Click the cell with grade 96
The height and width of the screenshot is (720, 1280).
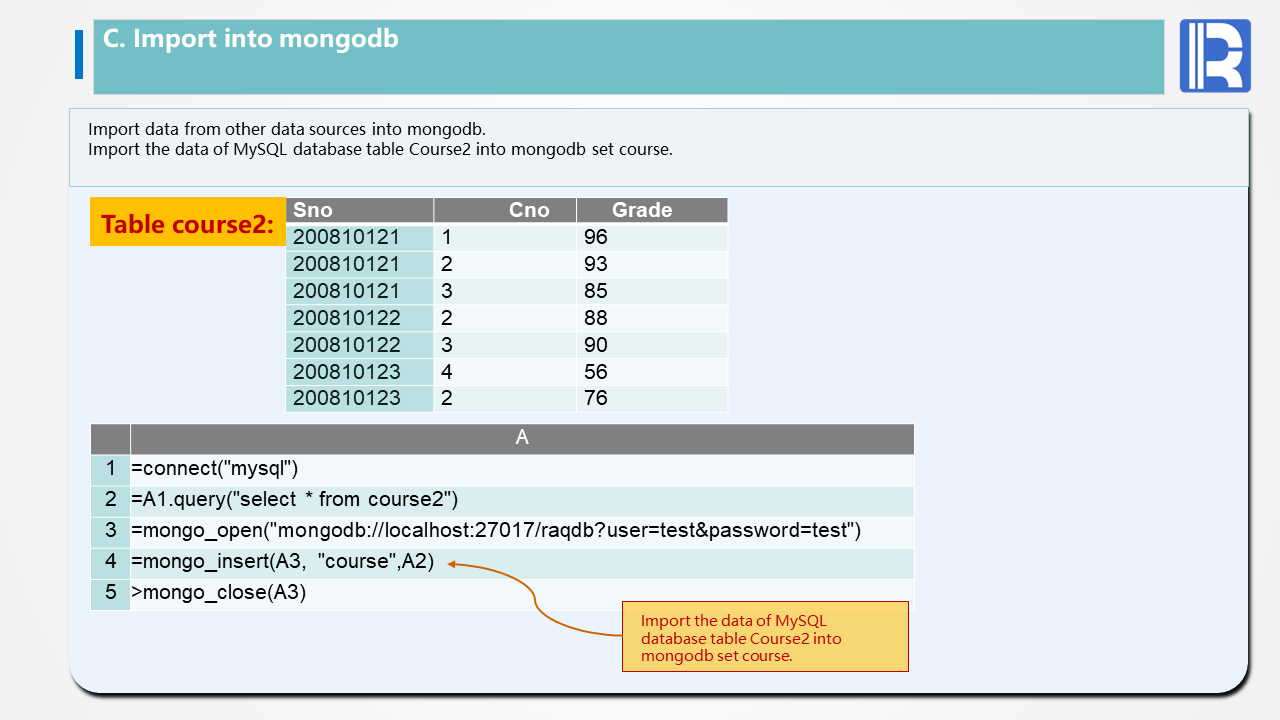(x=652, y=237)
